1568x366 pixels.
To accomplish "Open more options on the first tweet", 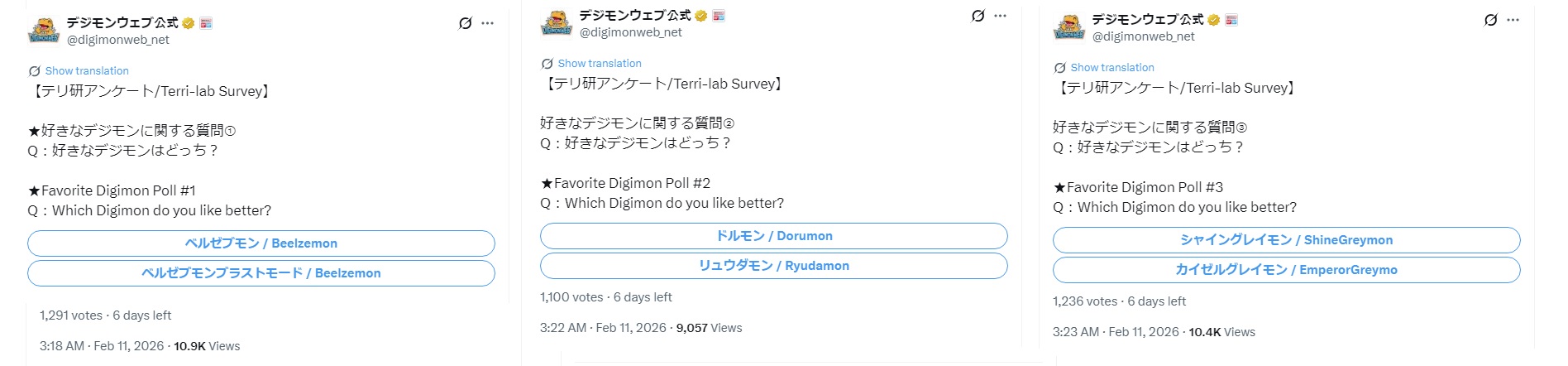I will (488, 23).
